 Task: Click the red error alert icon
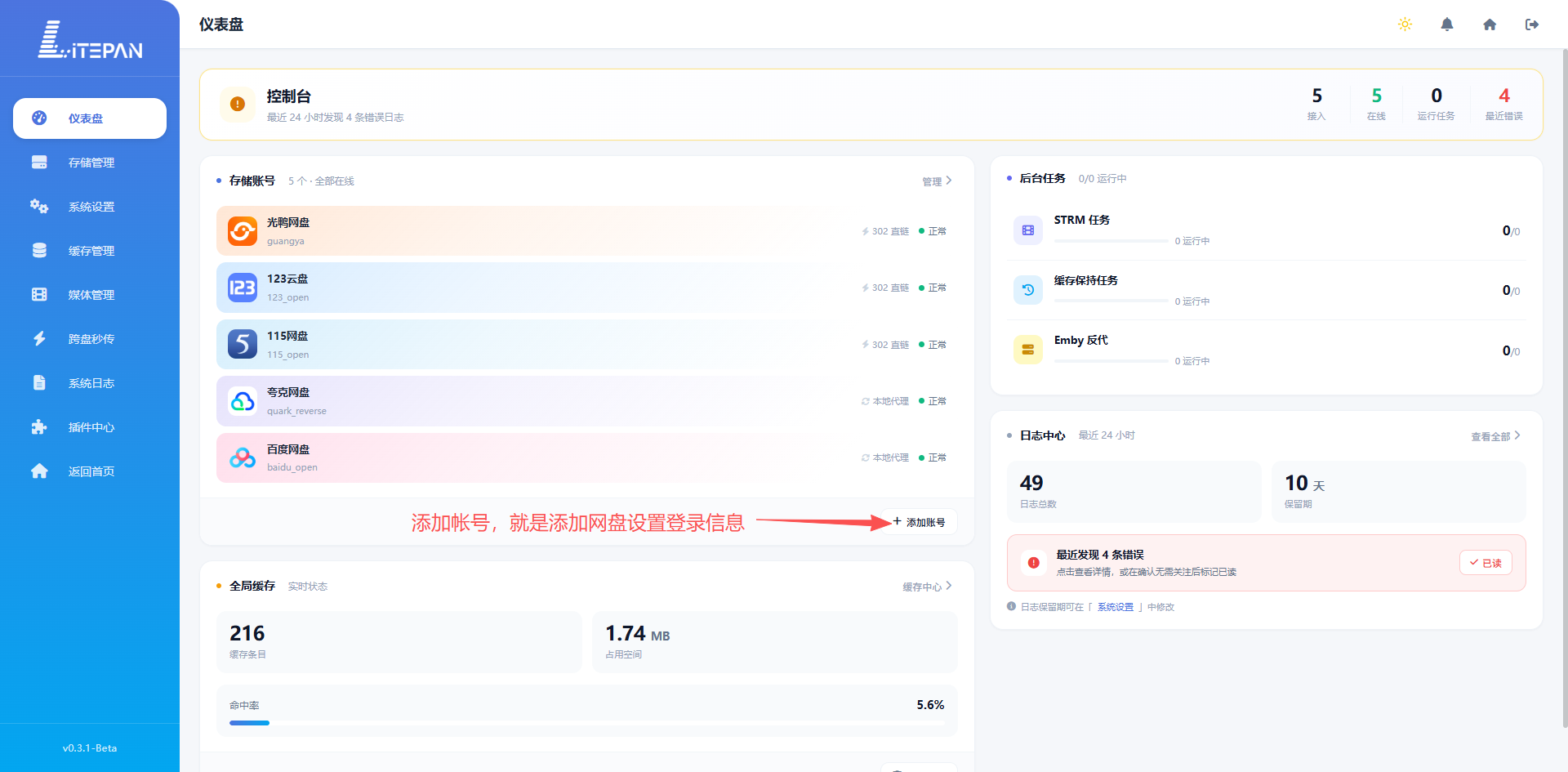1034,563
